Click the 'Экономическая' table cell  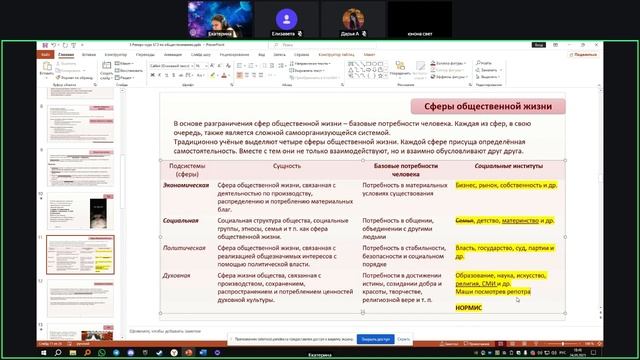click(x=186, y=185)
